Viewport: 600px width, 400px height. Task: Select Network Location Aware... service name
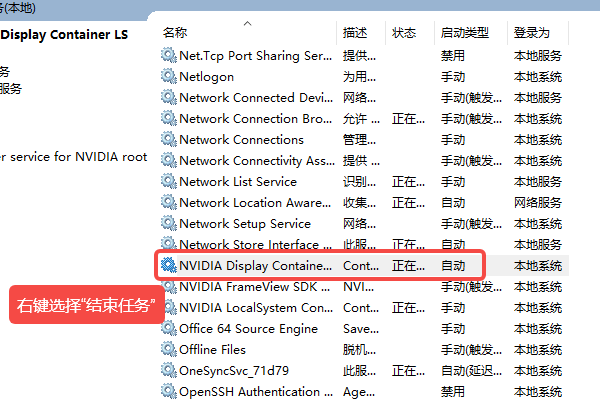pos(255,202)
